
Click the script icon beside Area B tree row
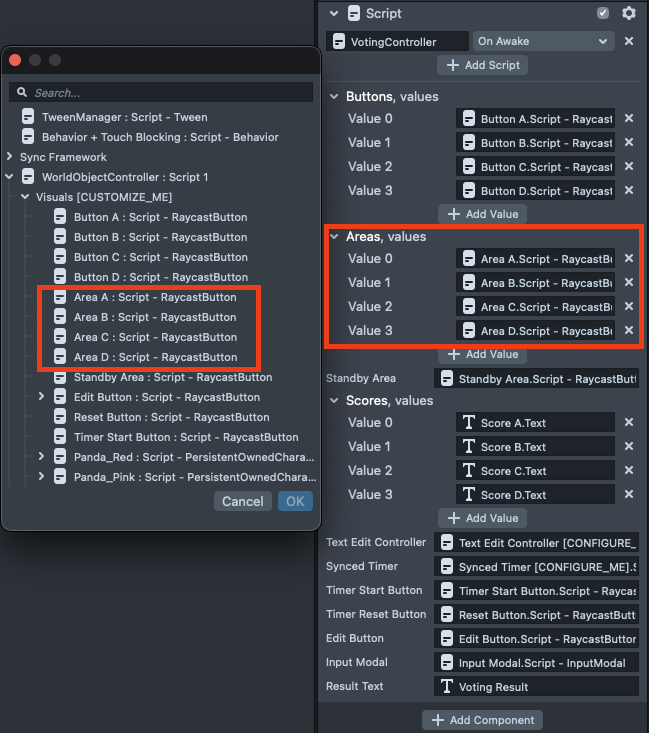tap(60, 317)
